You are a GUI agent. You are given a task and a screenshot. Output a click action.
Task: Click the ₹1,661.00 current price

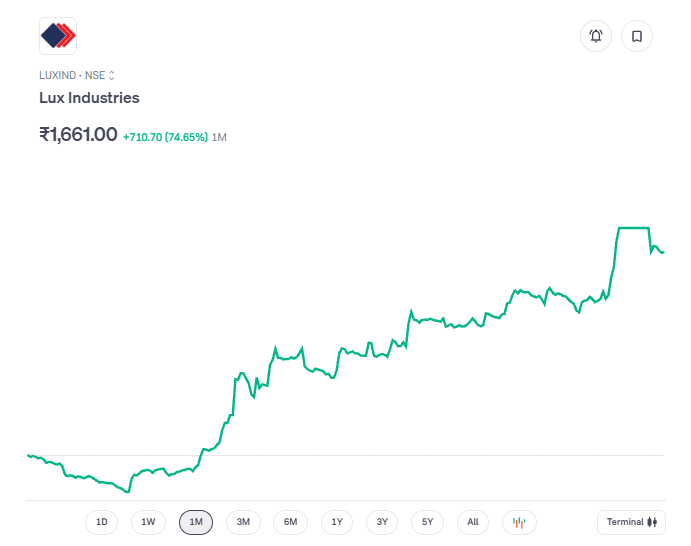point(78,134)
